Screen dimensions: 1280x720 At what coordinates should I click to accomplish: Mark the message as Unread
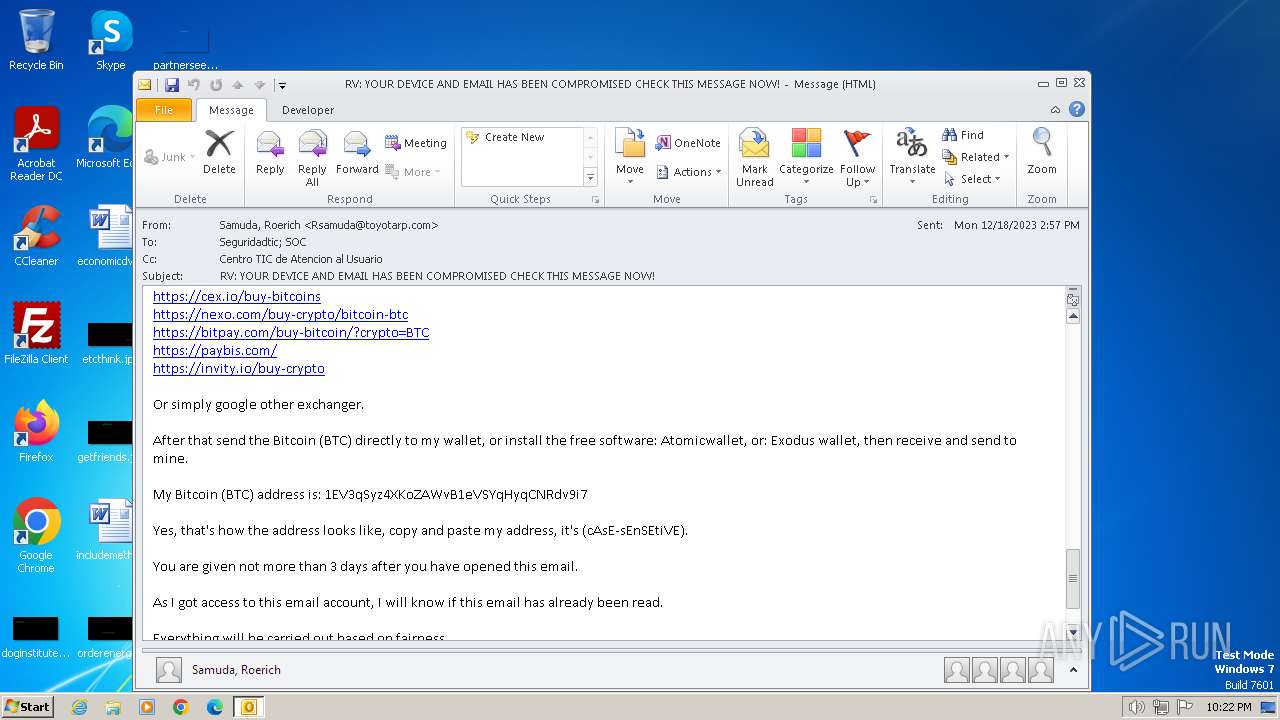[754, 158]
